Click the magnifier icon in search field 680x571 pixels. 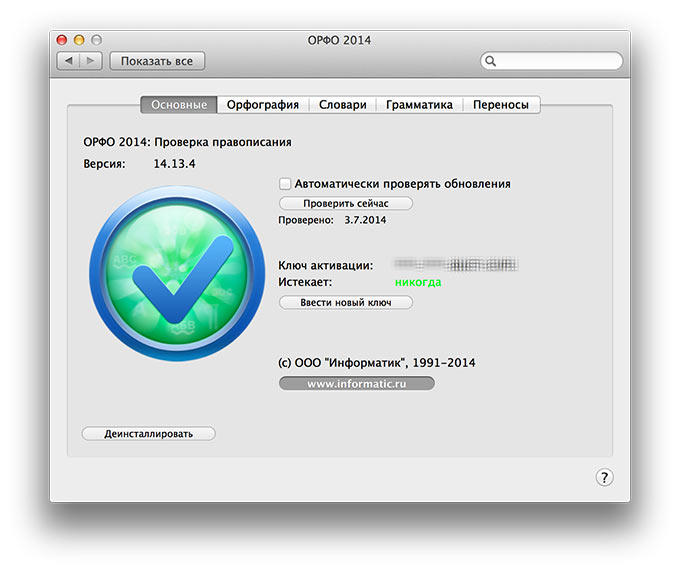click(x=490, y=61)
